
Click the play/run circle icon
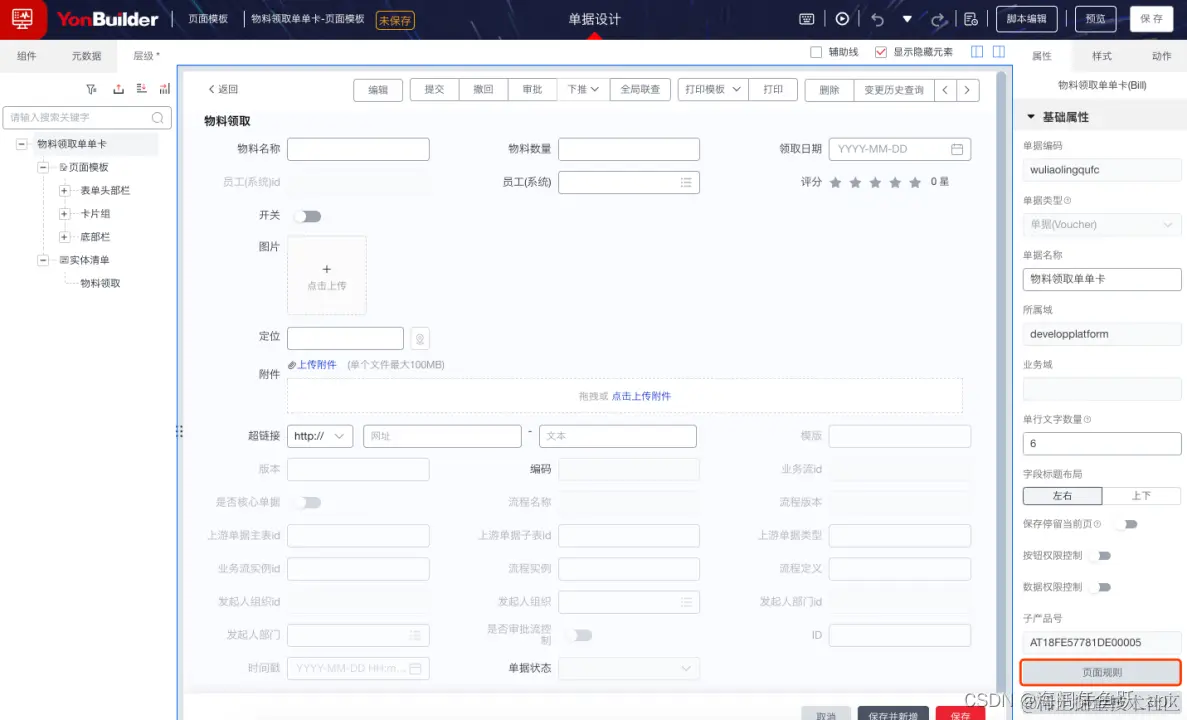coord(842,19)
